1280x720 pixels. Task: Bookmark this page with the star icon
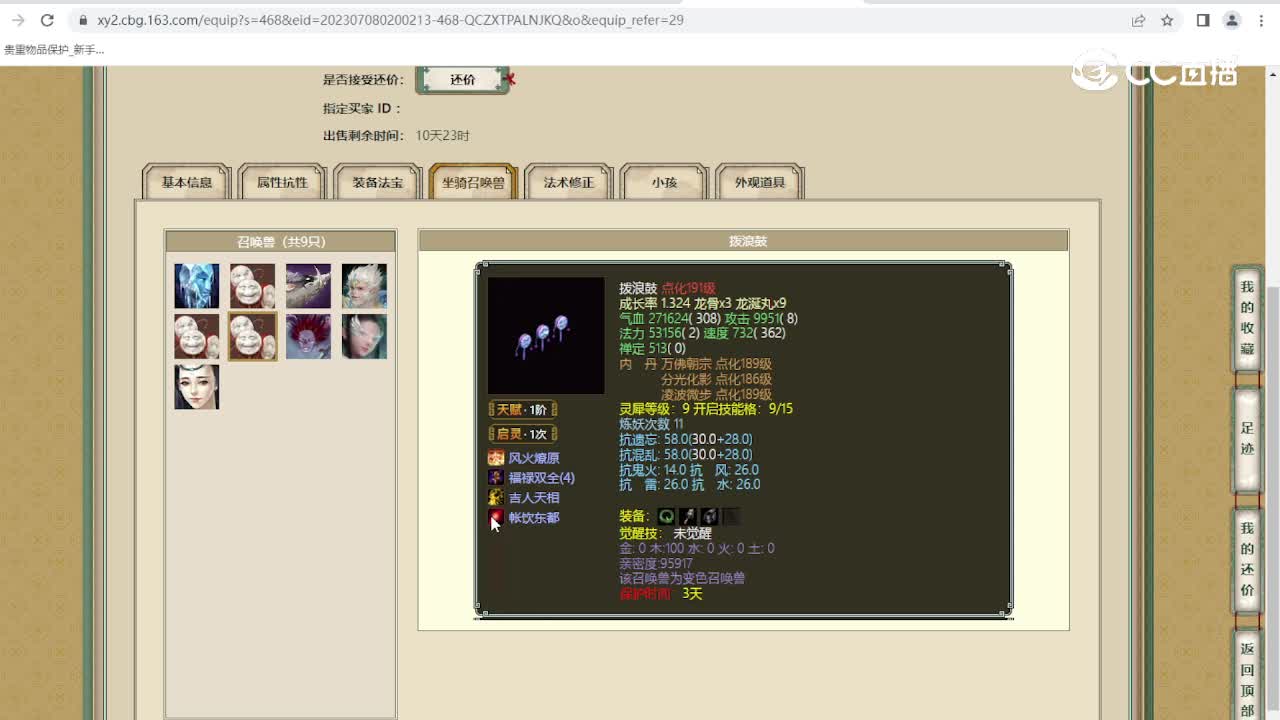[1167, 20]
